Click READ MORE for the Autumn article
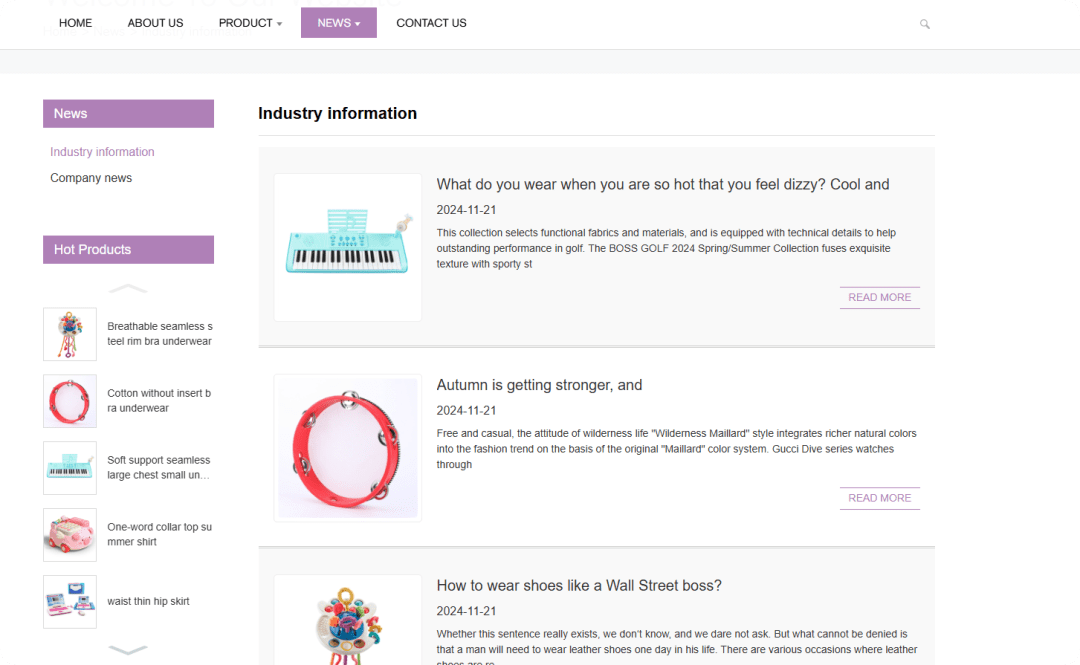1080x665 pixels. (880, 498)
